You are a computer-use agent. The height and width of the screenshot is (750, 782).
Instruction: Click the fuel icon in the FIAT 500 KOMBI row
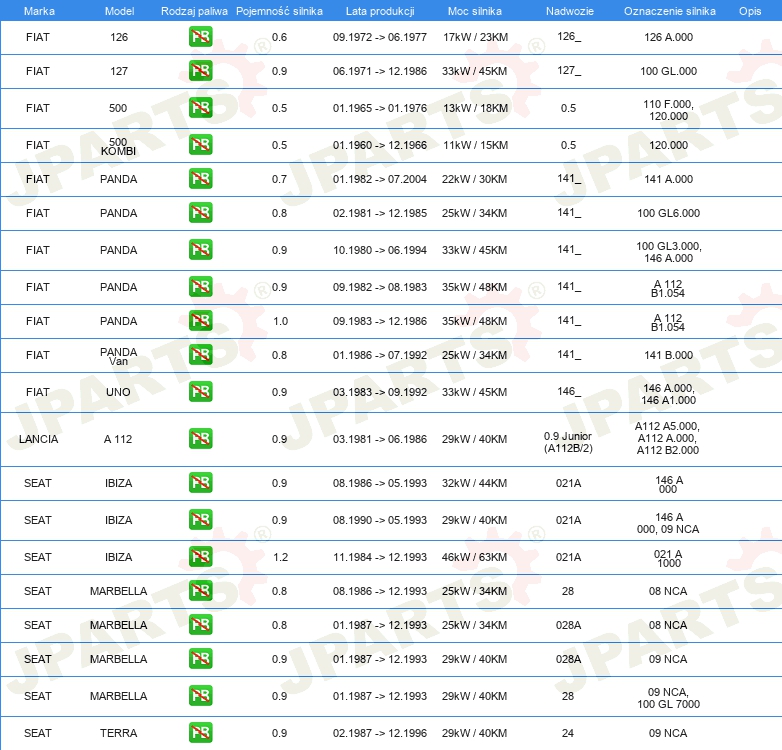point(200,145)
